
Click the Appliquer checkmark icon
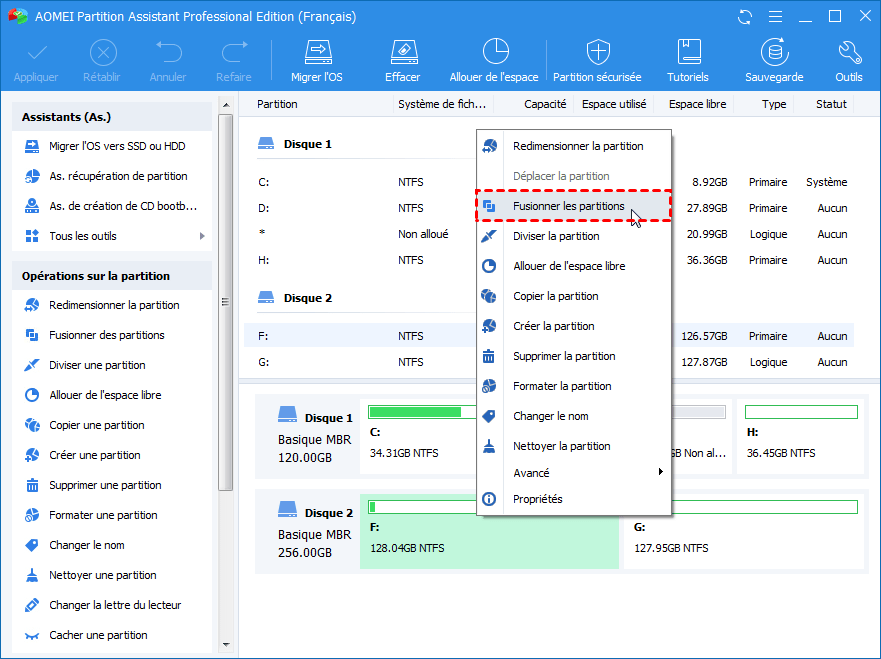37,53
